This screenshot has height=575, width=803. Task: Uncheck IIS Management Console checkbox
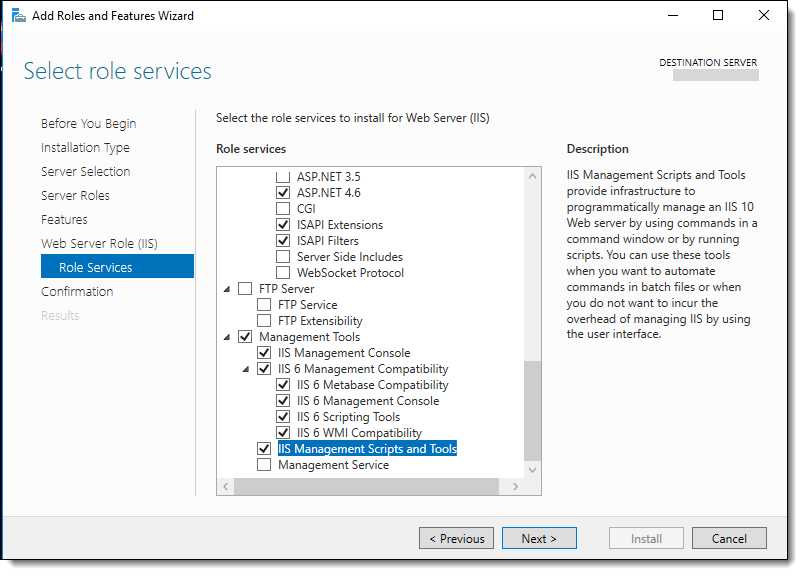click(x=264, y=353)
